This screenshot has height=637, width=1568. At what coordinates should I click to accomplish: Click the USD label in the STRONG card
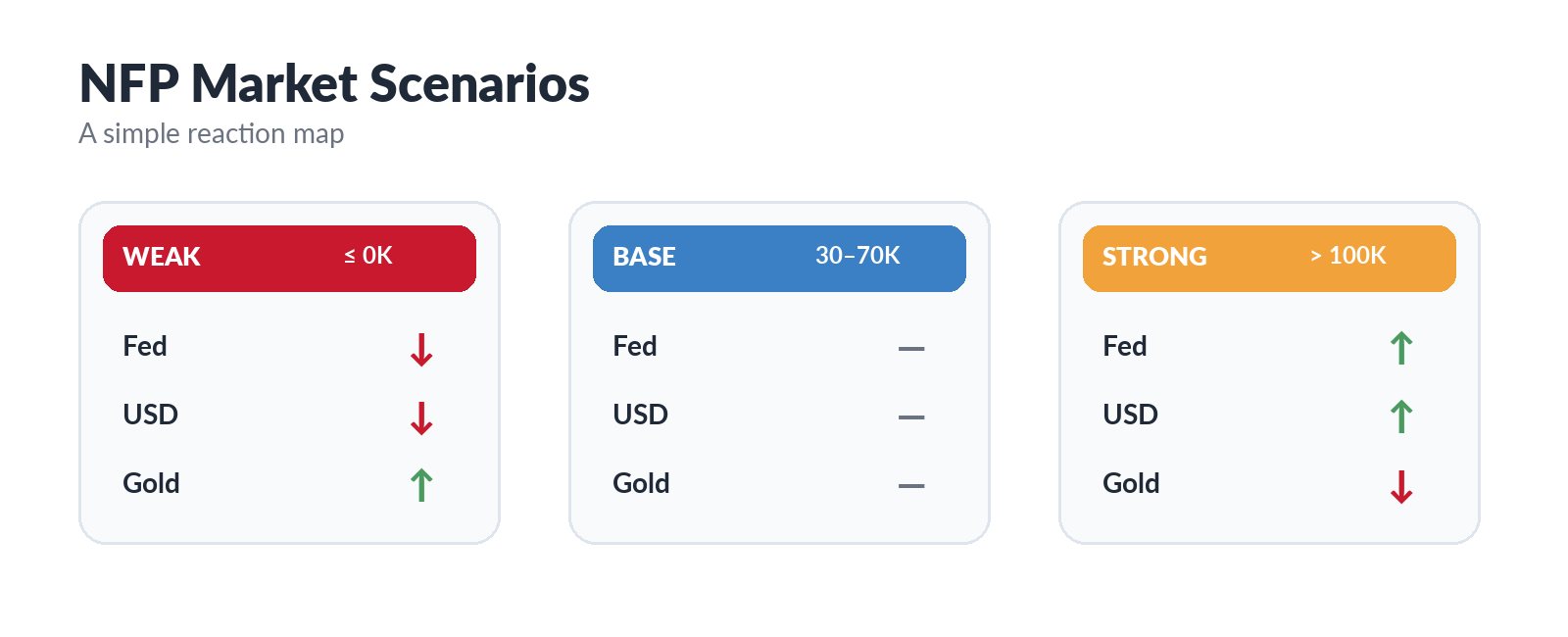[1130, 415]
